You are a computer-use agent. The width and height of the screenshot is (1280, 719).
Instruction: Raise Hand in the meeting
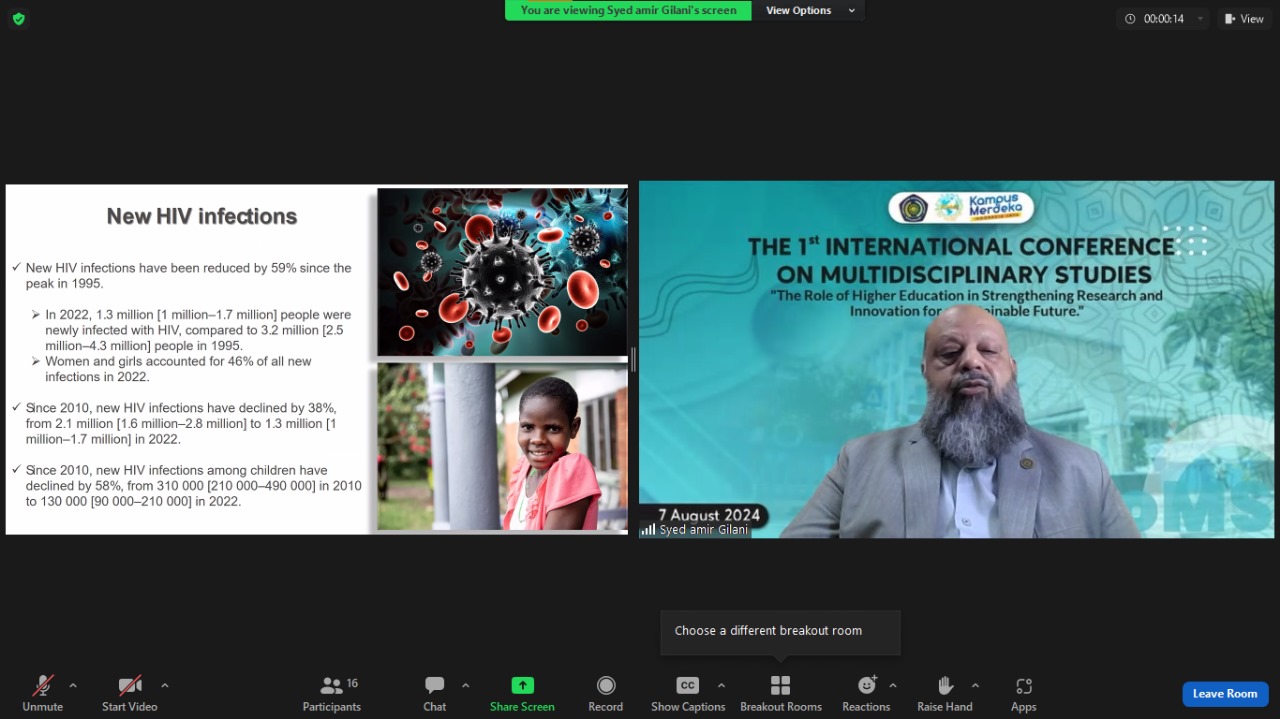(944, 693)
